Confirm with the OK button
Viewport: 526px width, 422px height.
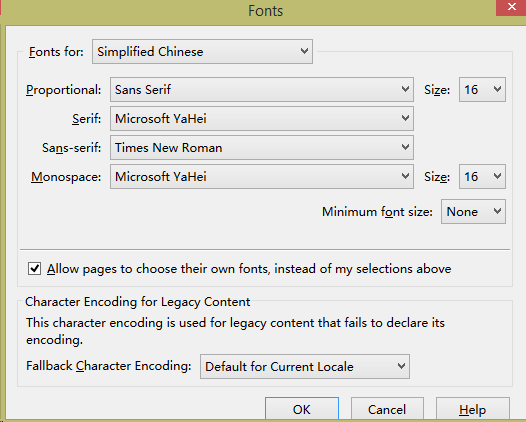pos(302,409)
